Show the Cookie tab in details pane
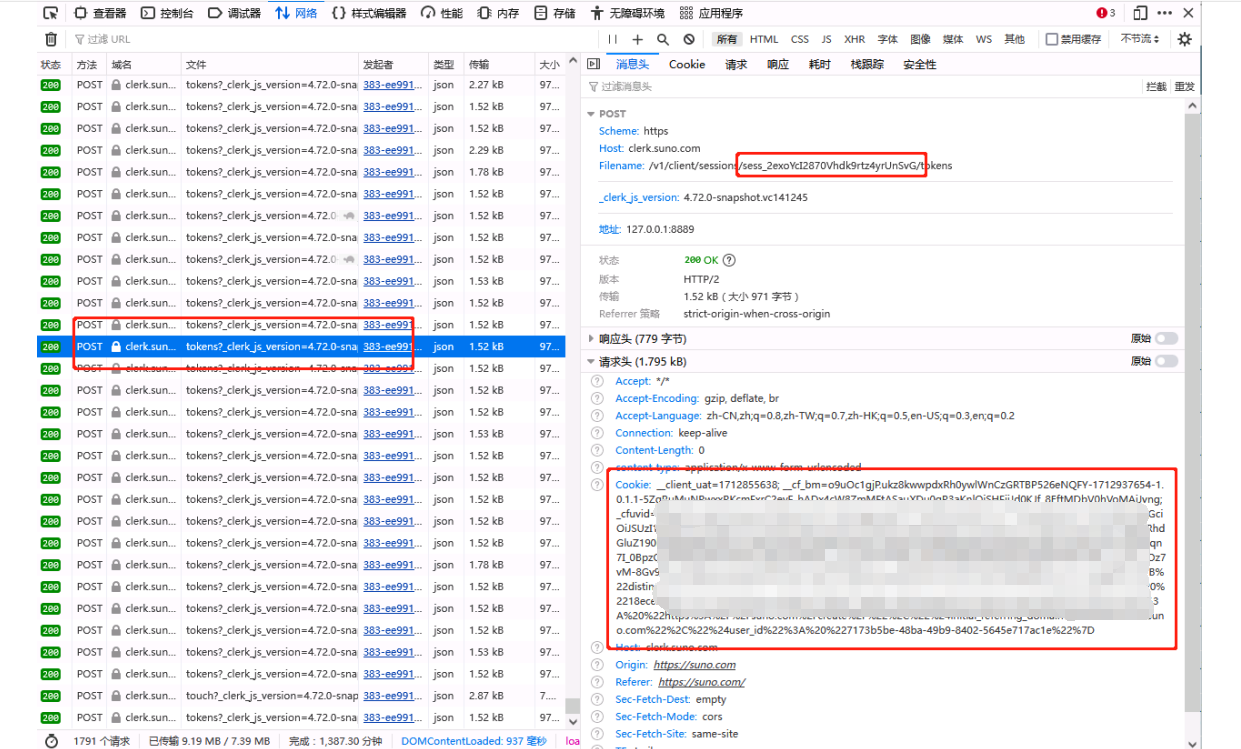The image size is (1241, 749). click(x=687, y=64)
